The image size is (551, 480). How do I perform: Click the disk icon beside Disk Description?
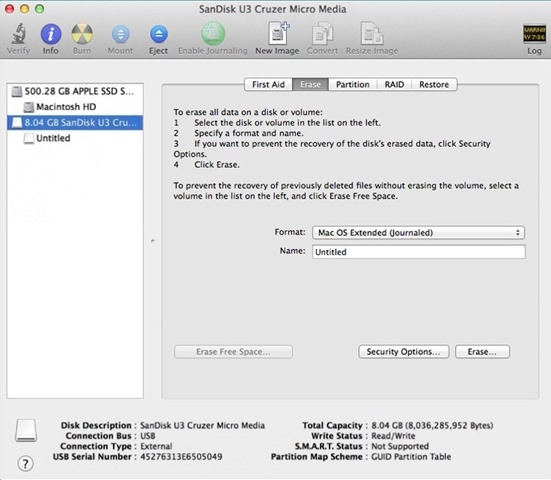[26, 430]
